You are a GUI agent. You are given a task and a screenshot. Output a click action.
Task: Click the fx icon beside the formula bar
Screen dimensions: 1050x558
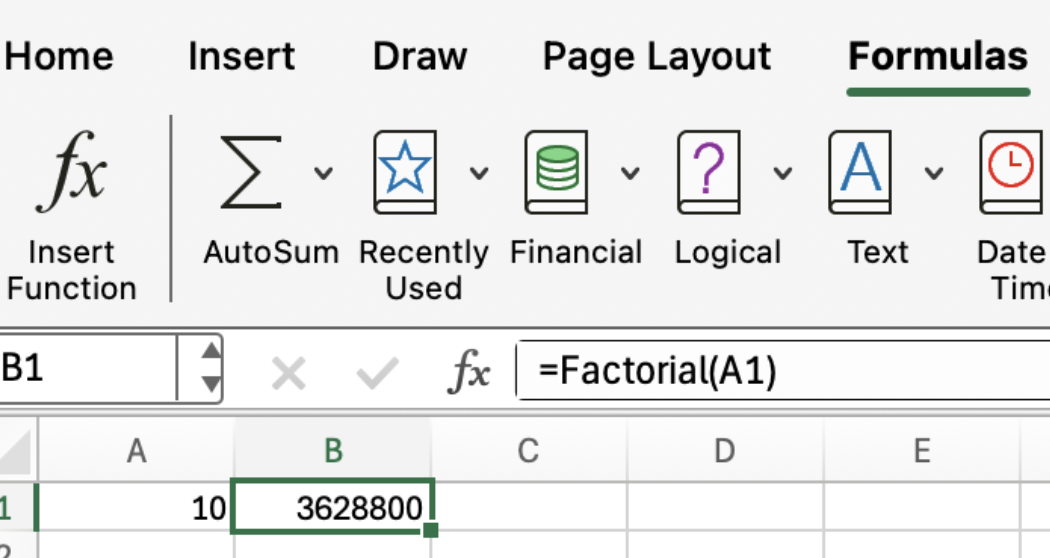(x=469, y=370)
